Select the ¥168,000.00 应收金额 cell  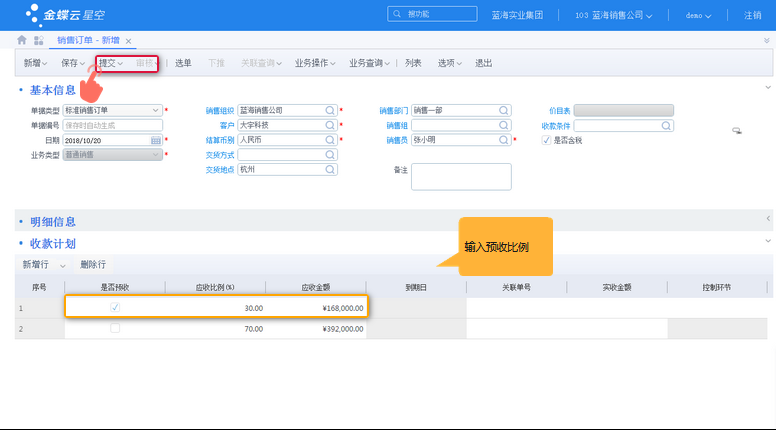pyautogui.click(x=316, y=308)
